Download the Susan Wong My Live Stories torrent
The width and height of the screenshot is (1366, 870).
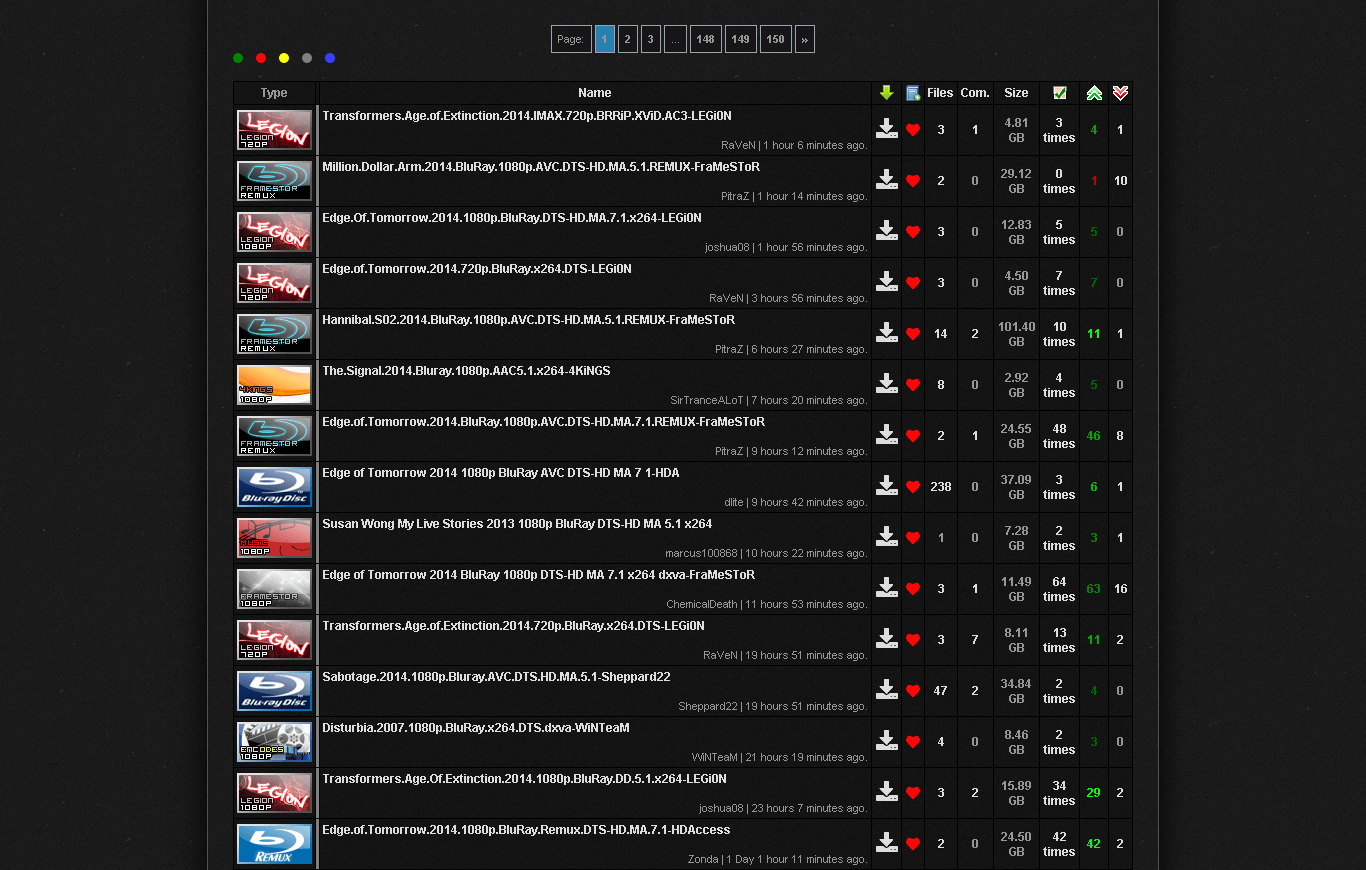point(886,537)
